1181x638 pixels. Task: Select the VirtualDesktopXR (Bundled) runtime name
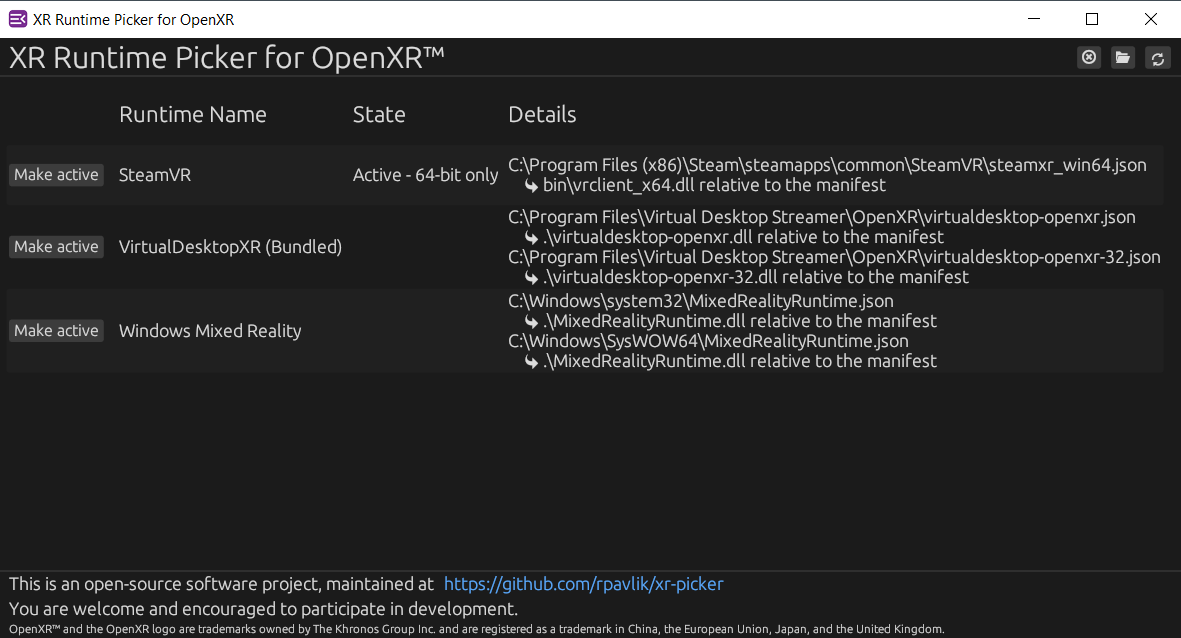pyautogui.click(x=230, y=247)
